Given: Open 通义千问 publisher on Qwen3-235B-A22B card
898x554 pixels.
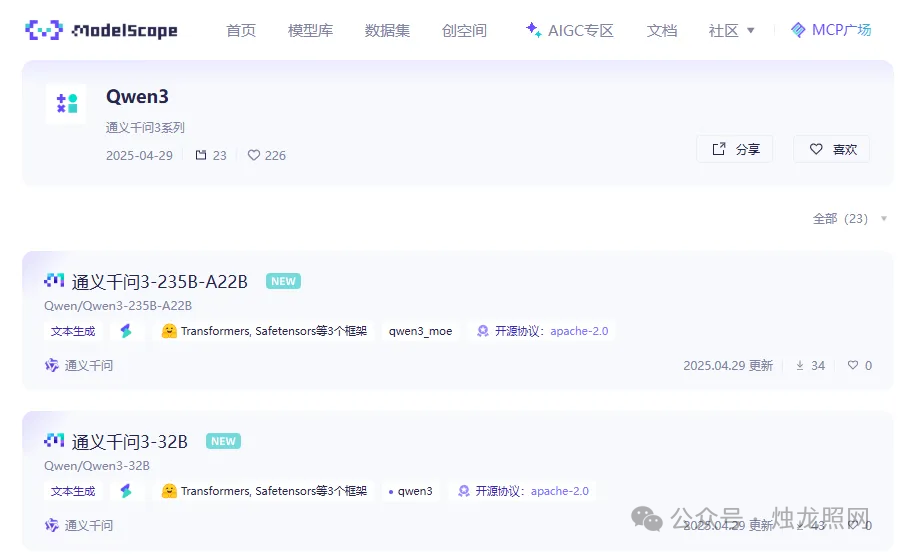Looking at the screenshot, I should [88, 366].
